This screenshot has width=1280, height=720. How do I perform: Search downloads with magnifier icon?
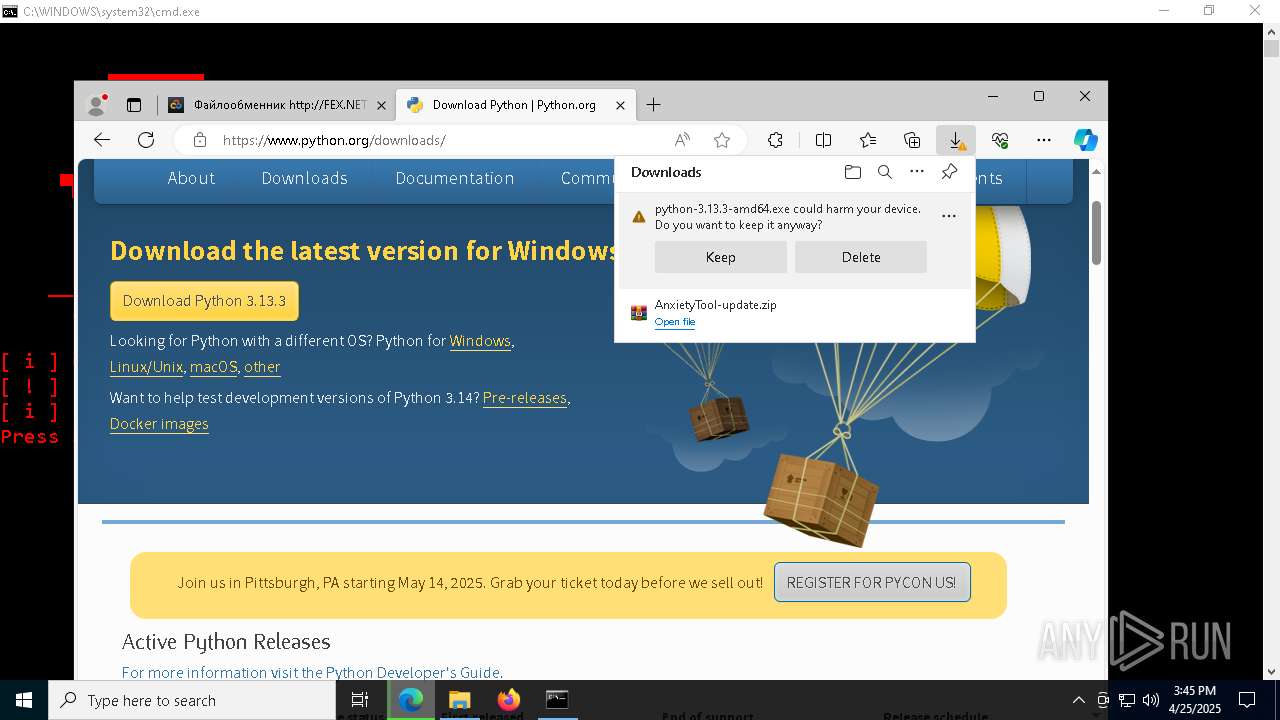point(885,172)
